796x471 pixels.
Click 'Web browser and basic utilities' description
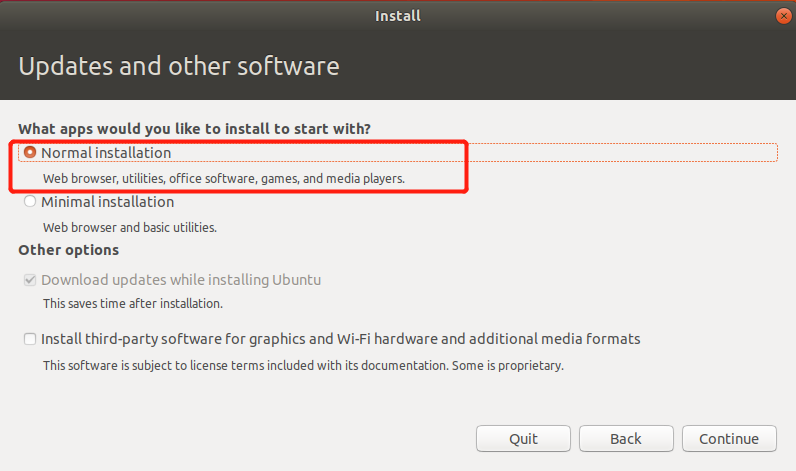129,227
